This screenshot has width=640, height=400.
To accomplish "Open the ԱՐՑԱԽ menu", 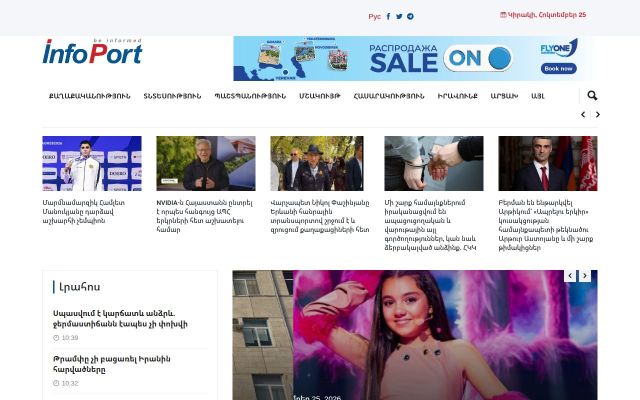I will (504, 96).
